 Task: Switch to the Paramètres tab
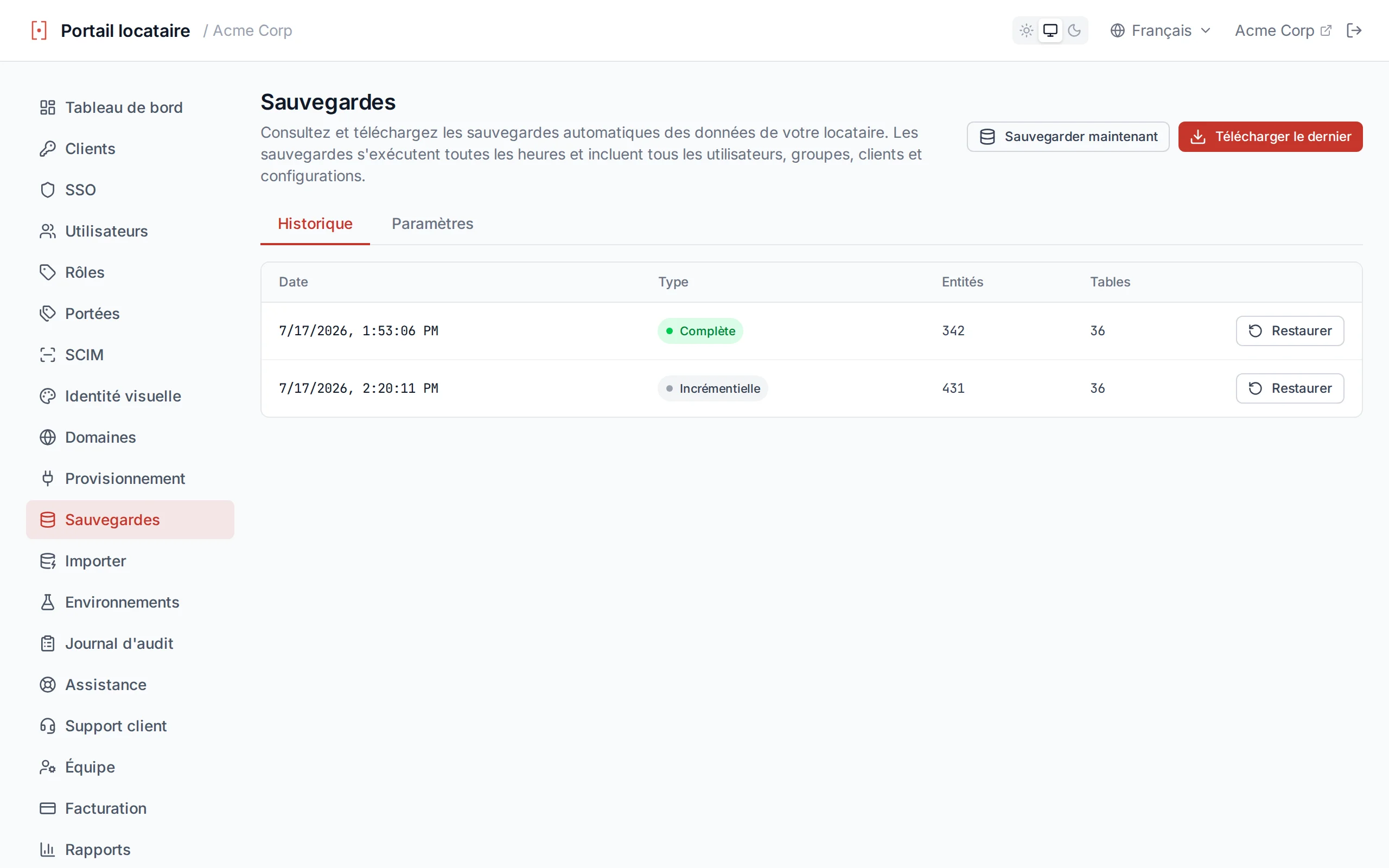point(432,224)
